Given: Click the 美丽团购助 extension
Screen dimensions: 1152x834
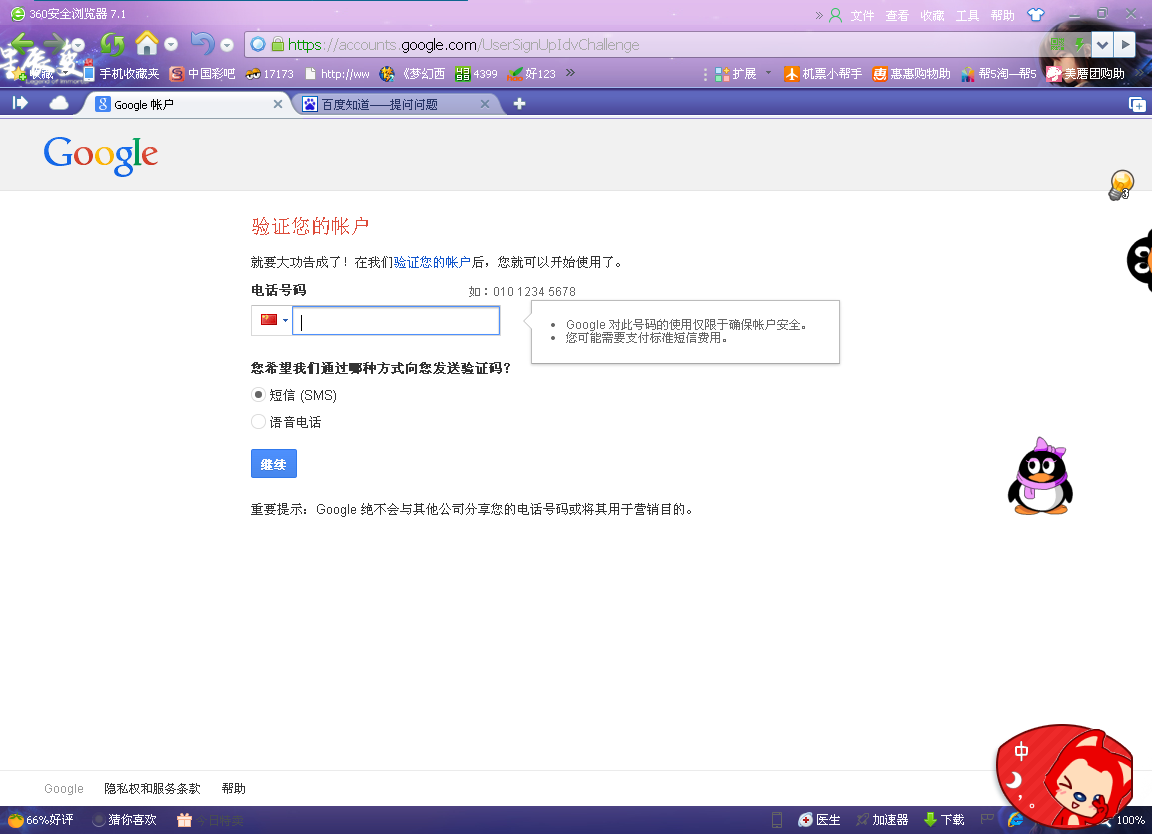Looking at the screenshot, I should [1085, 73].
